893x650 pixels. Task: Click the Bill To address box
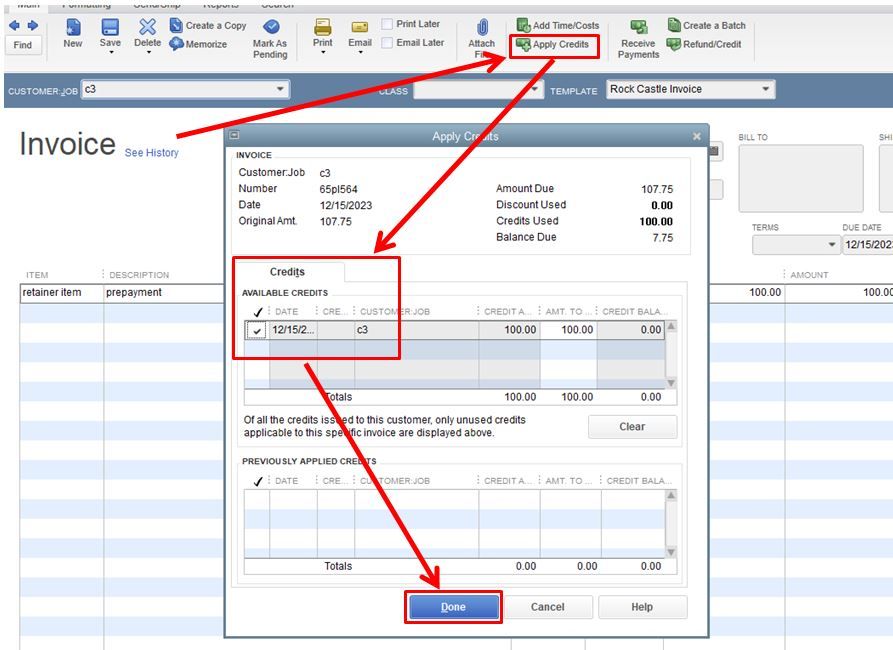click(x=801, y=178)
